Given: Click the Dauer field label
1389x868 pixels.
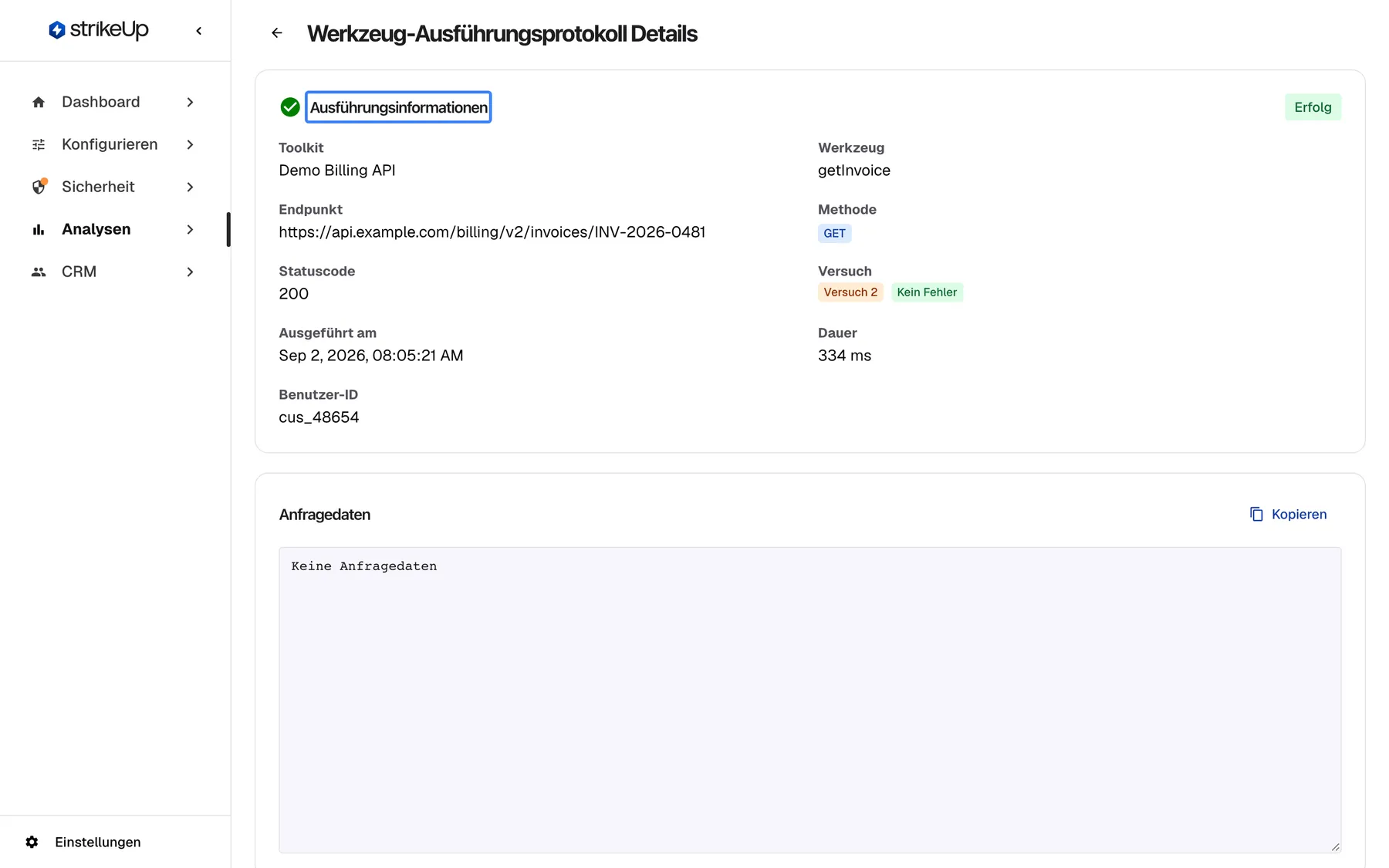Looking at the screenshot, I should click(837, 333).
